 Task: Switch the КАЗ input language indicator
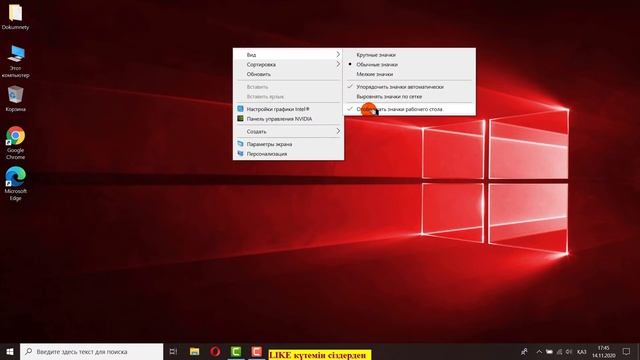point(582,352)
